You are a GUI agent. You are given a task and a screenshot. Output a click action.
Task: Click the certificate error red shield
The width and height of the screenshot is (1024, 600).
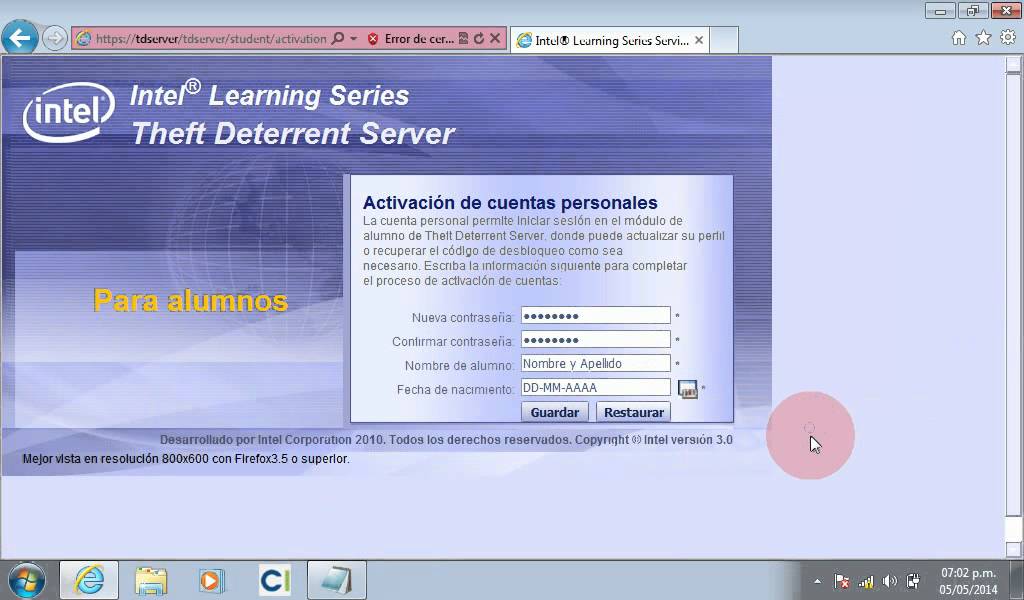[x=373, y=39]
